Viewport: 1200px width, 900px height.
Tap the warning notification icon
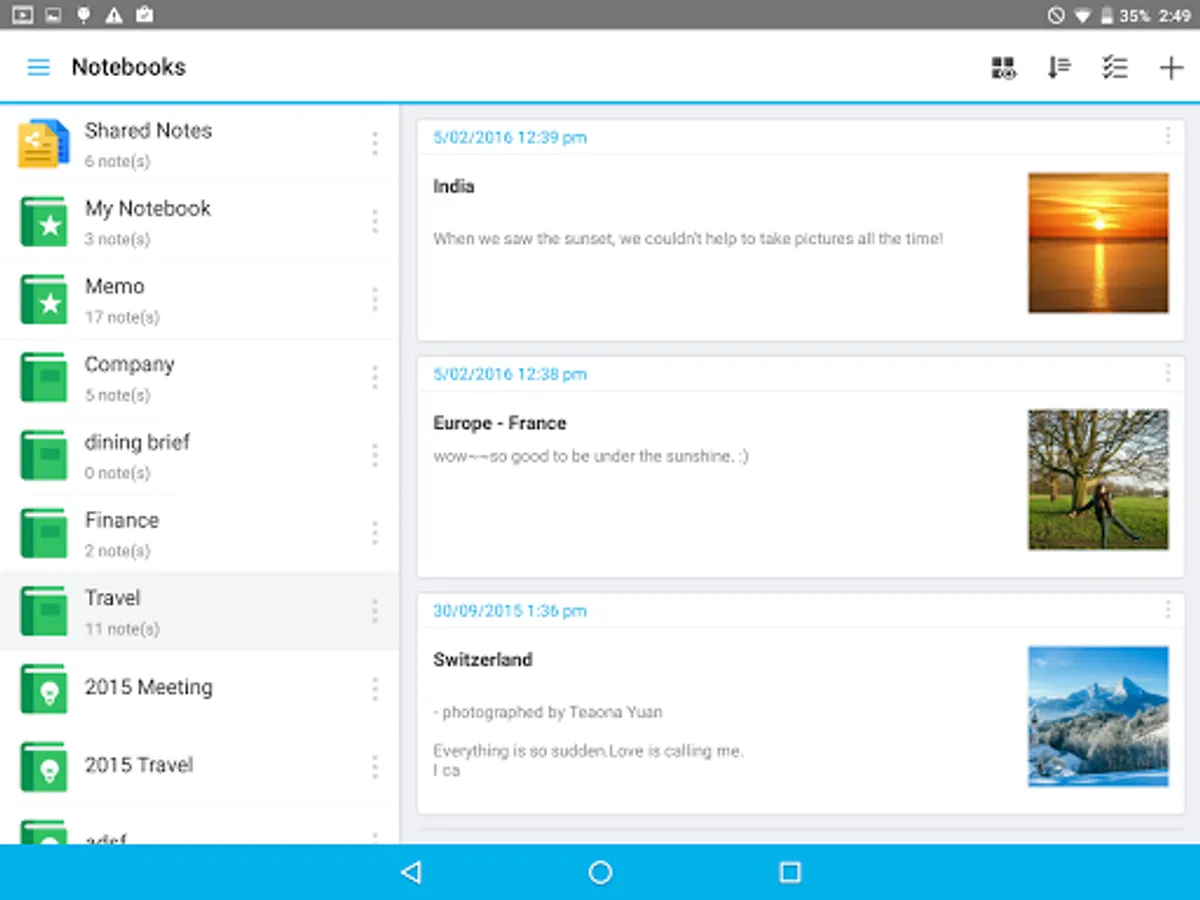pos(114,15)
